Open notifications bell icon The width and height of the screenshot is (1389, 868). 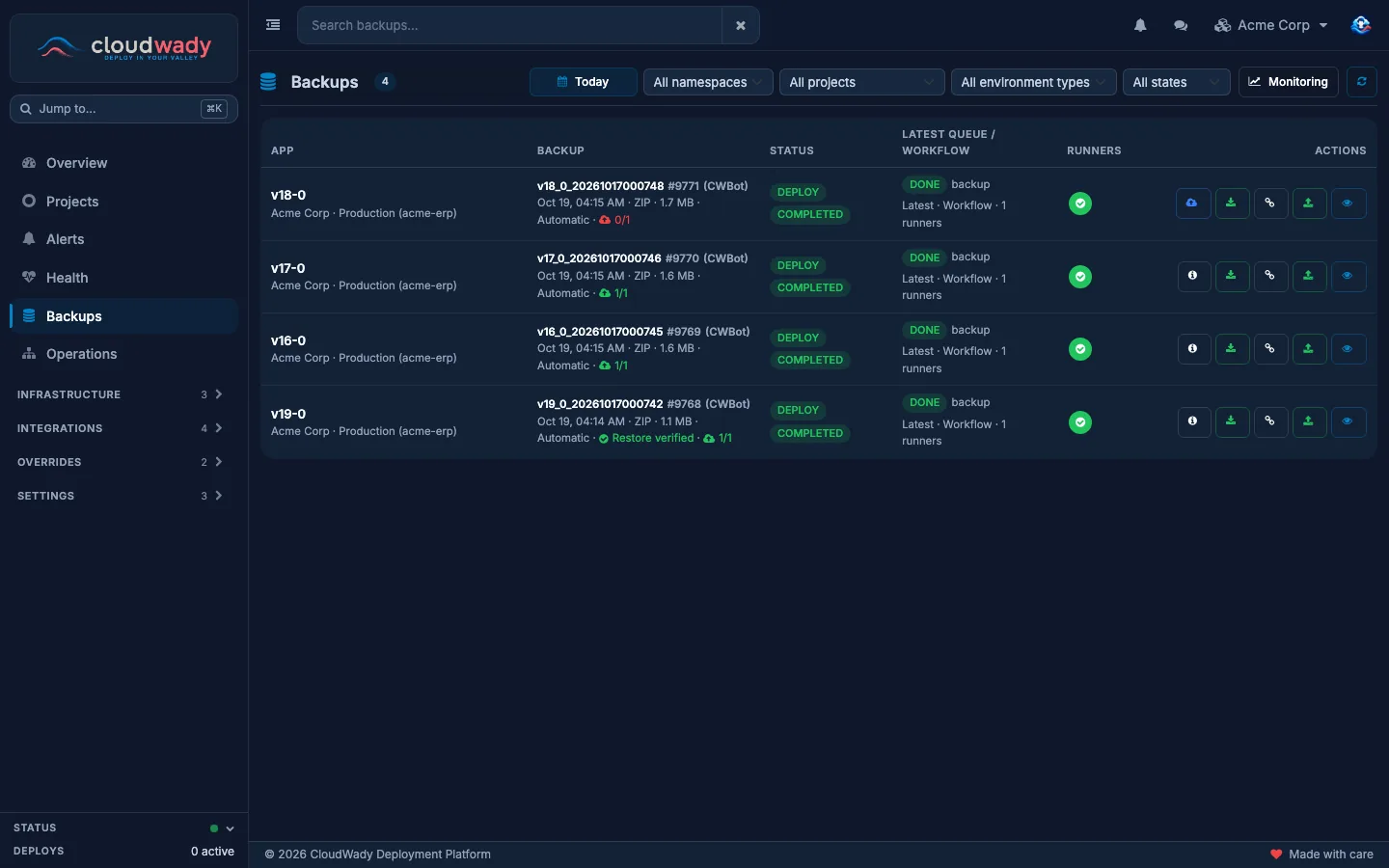pos(1140,26)
